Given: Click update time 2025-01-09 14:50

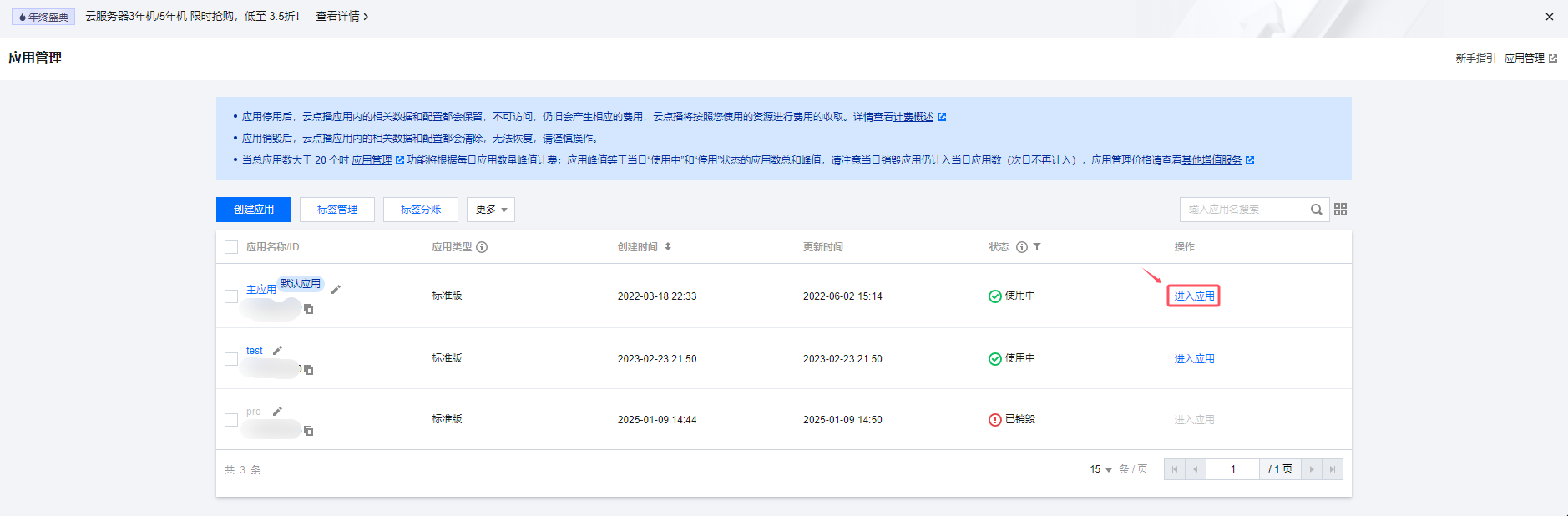Looking at the screenshot, I should pos(842,420).
